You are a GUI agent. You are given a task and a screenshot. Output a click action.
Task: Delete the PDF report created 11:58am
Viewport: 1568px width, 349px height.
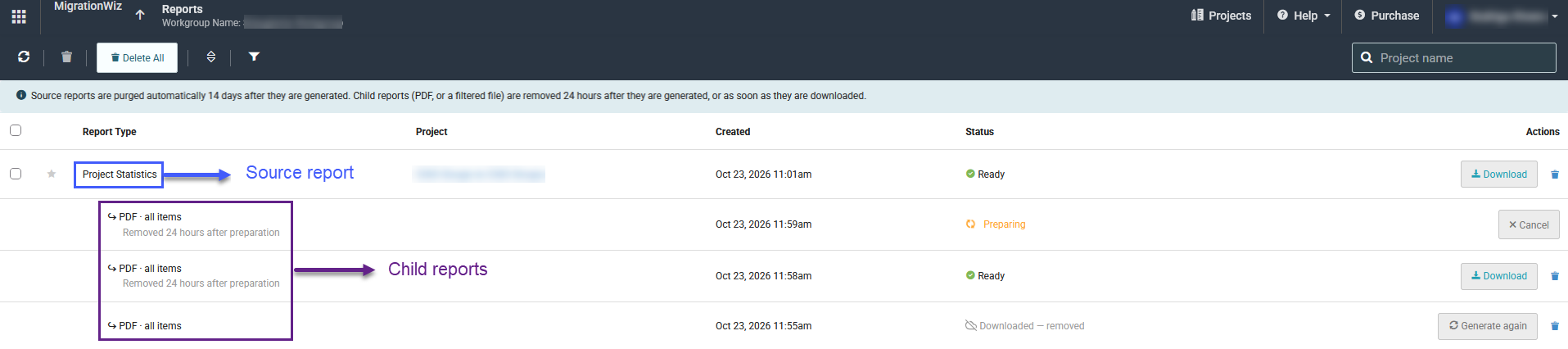pos(1555,276)
